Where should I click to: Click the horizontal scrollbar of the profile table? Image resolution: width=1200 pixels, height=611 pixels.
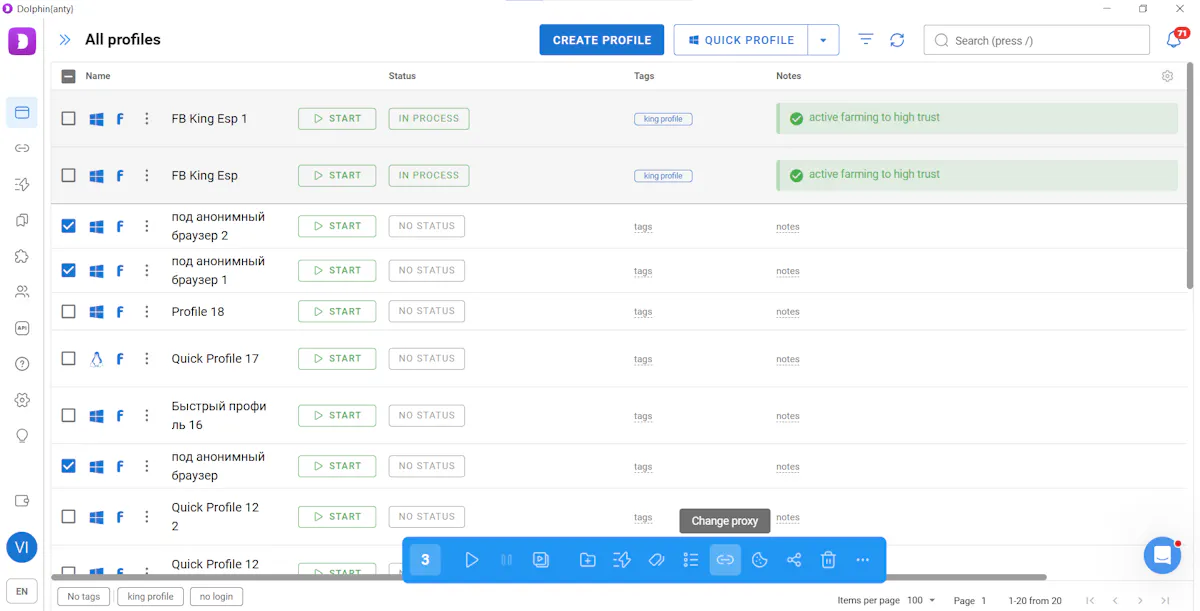[x=549, y=577]
